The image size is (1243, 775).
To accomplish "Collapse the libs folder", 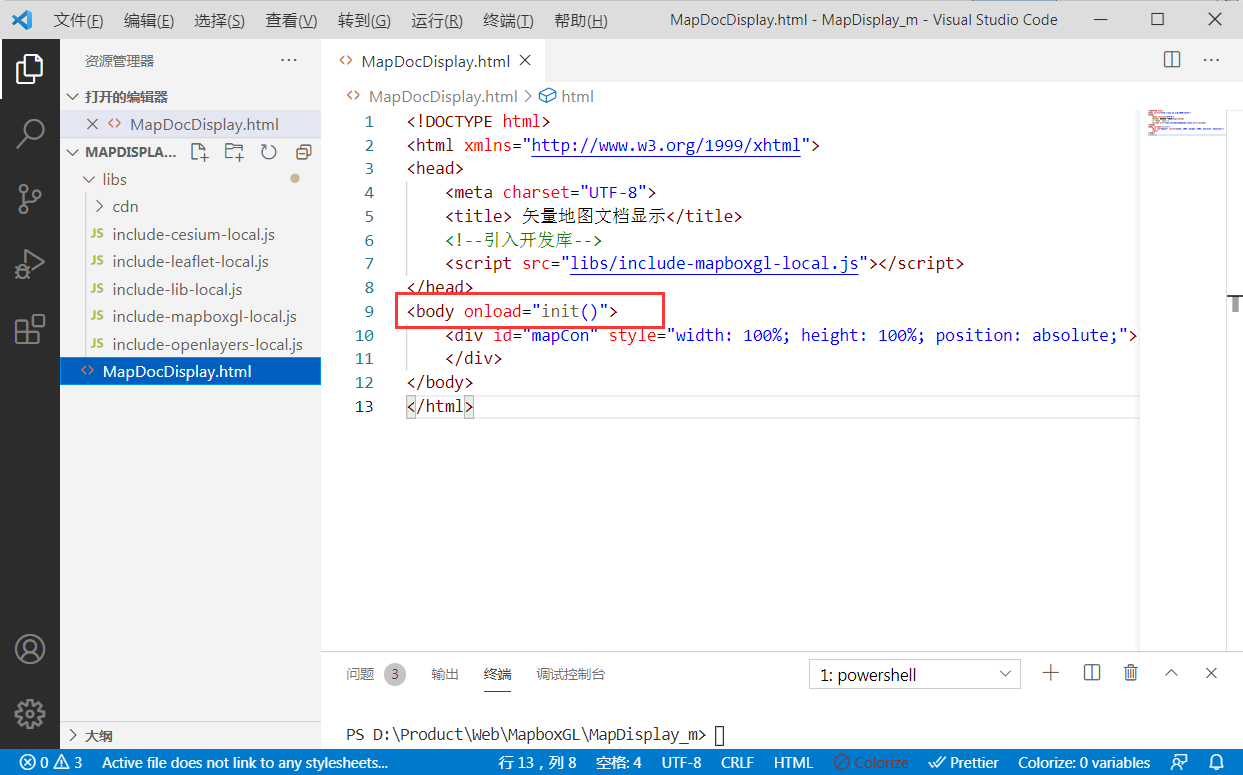I will tap(115, 180).
